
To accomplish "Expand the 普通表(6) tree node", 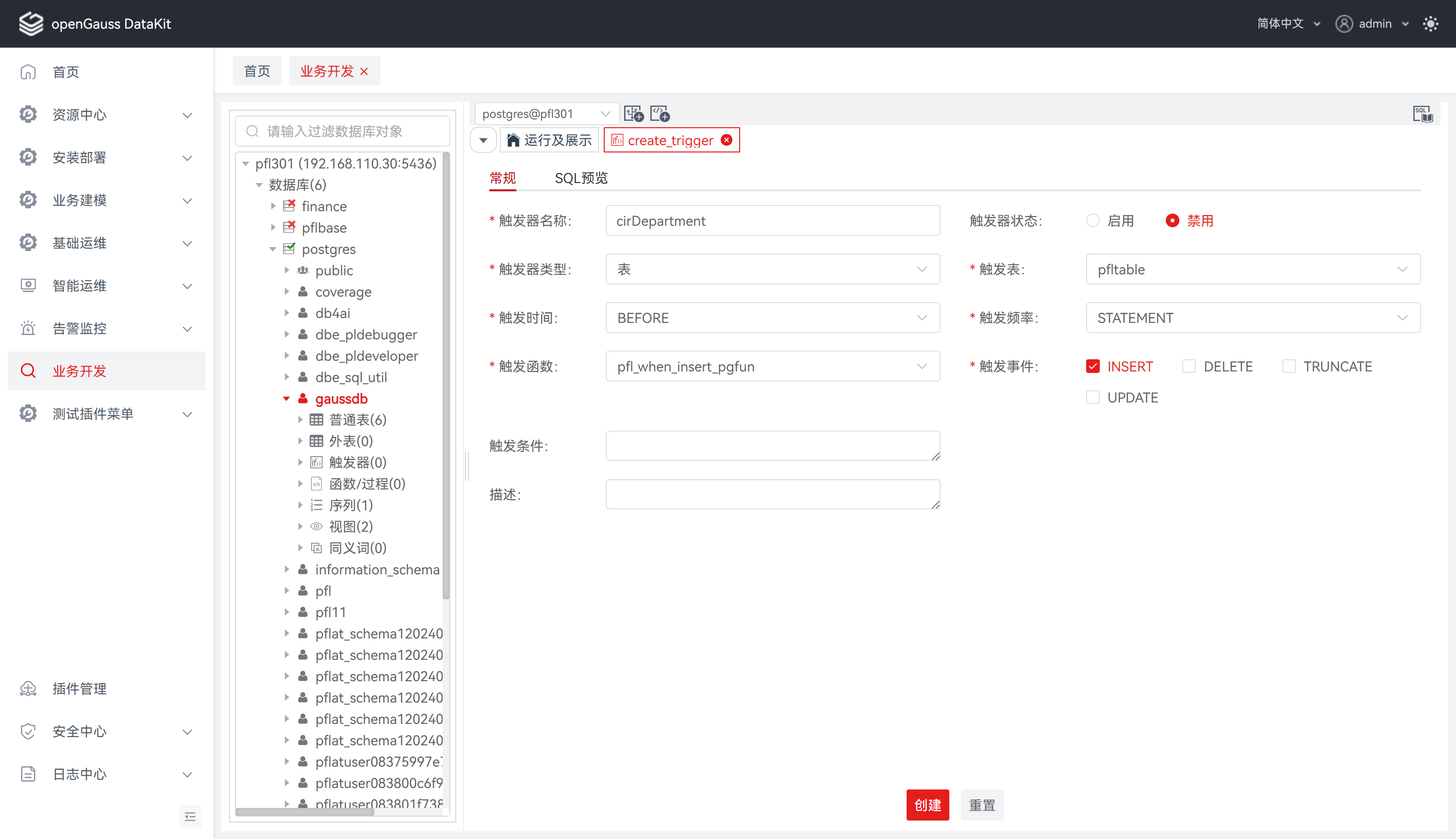I will (300, 419).
